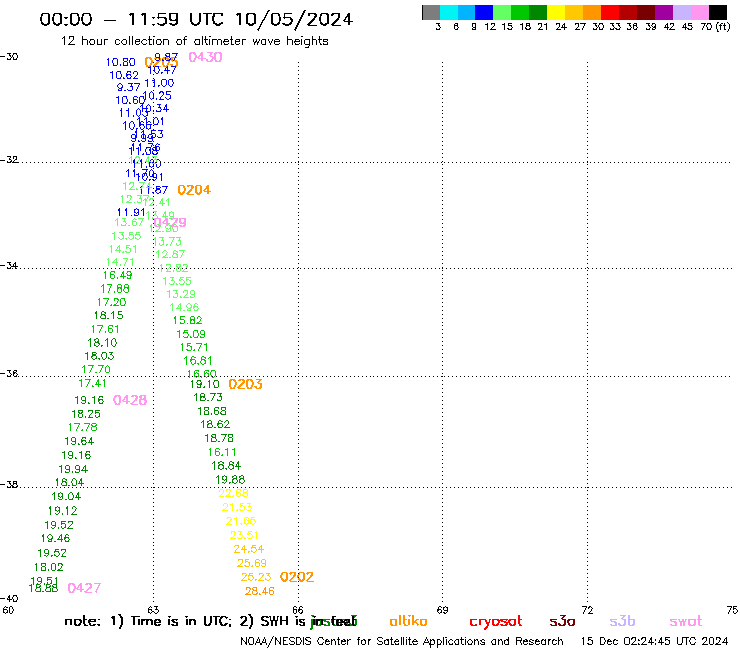Click the wave height value 17.41

pos(92,383)
